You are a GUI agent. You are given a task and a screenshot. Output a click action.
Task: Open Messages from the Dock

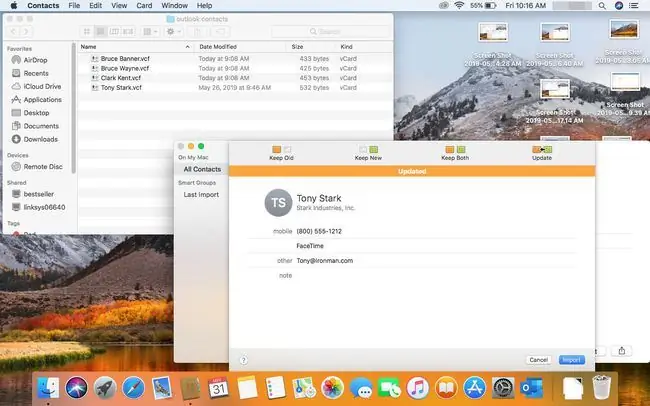tap(361, 388)
